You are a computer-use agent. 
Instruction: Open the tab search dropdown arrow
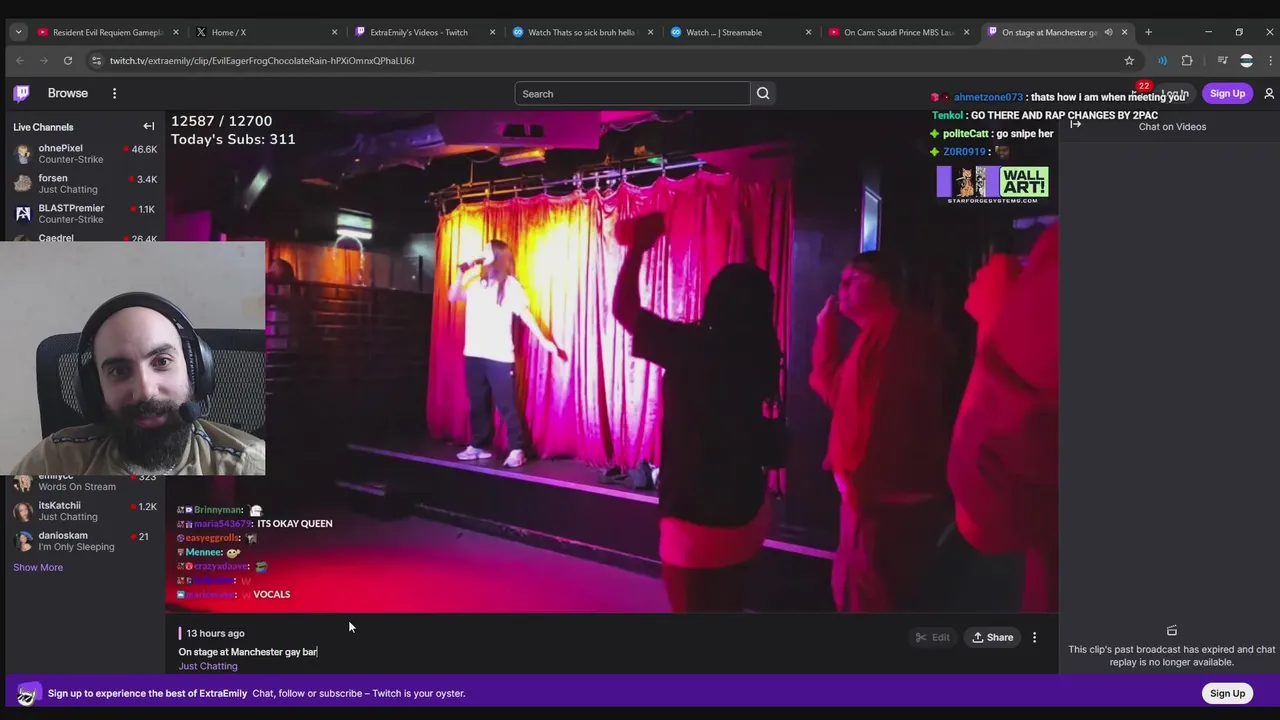click(x=18, y=32)
